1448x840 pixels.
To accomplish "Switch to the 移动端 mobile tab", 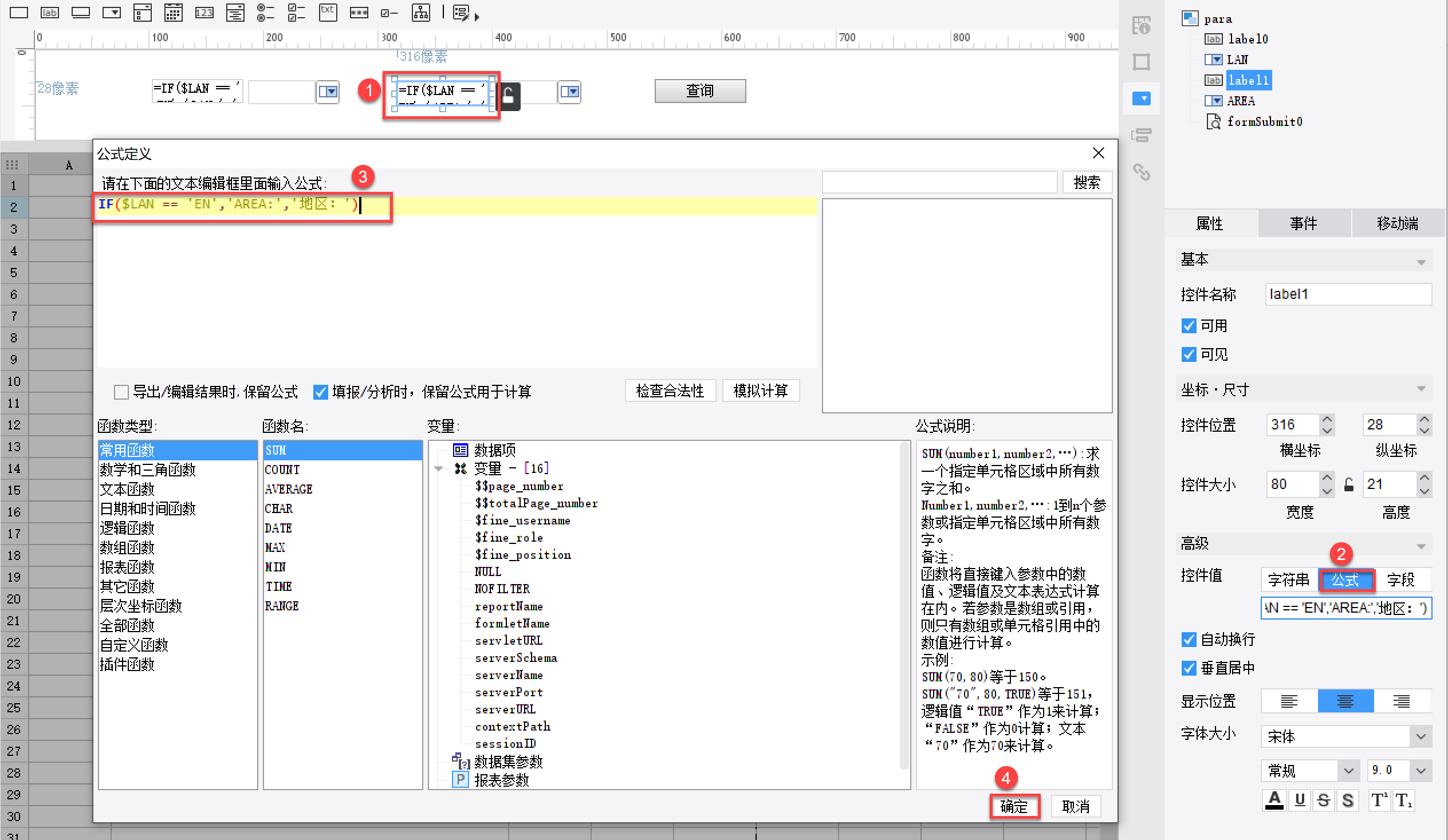I will pos(1398,223).
